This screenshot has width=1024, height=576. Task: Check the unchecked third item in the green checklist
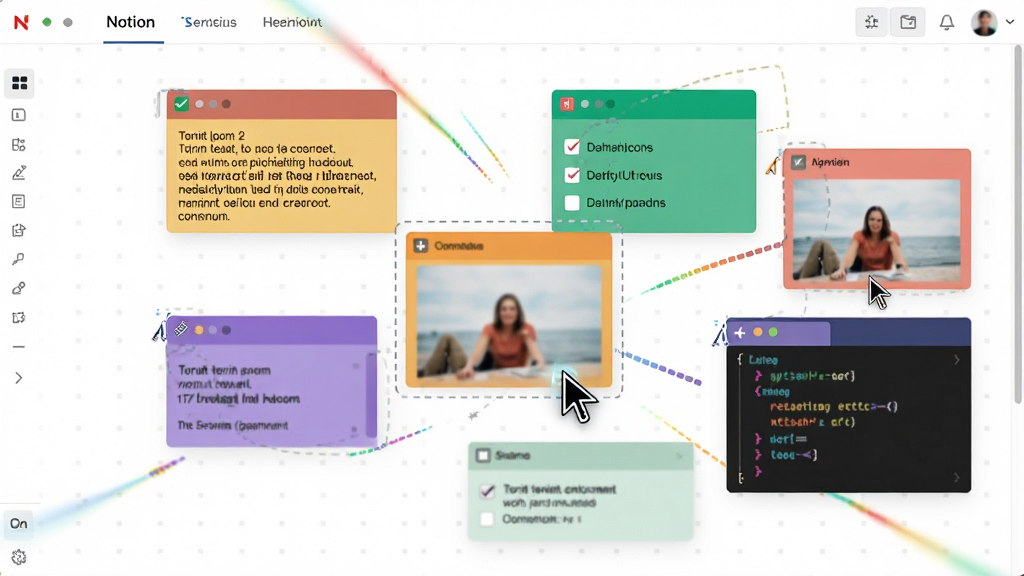572,203
